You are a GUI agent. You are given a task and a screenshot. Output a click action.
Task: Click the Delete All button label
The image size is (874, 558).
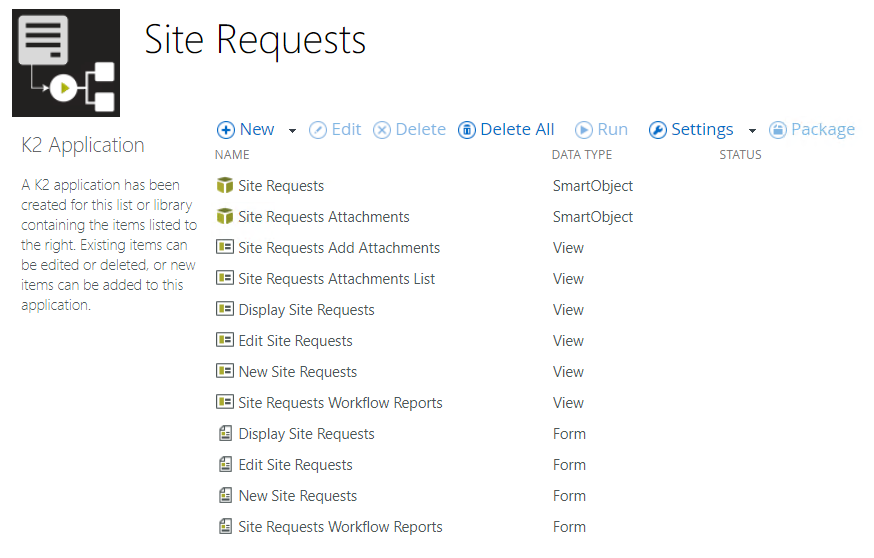pyautogui.click(x=517, y=129)
